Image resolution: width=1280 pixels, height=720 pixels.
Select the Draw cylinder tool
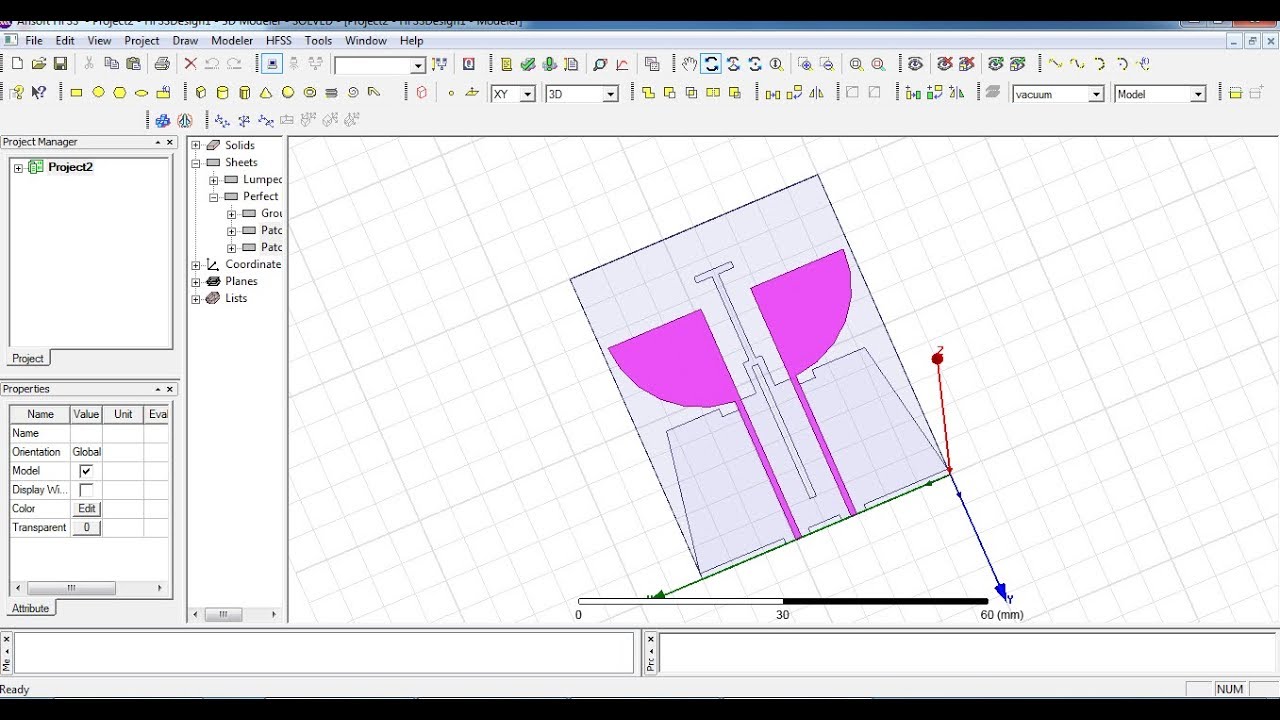pyautogui.click(x=222, y=93)
